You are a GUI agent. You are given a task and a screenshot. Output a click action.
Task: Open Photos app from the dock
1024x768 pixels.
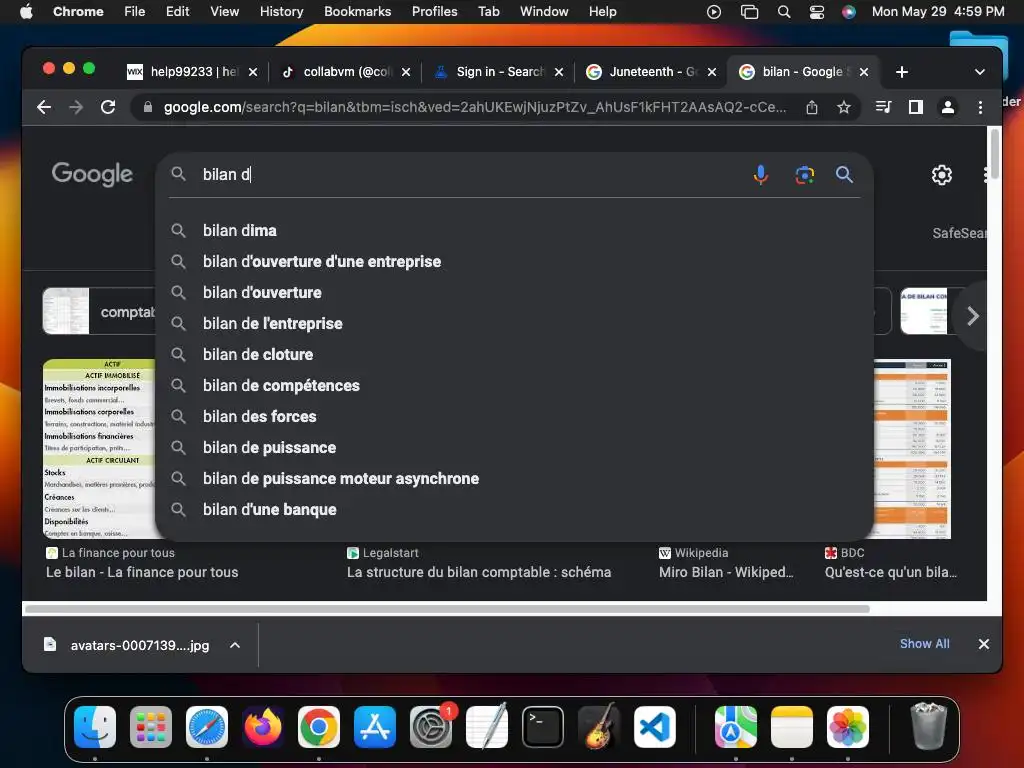click(848, 727)
